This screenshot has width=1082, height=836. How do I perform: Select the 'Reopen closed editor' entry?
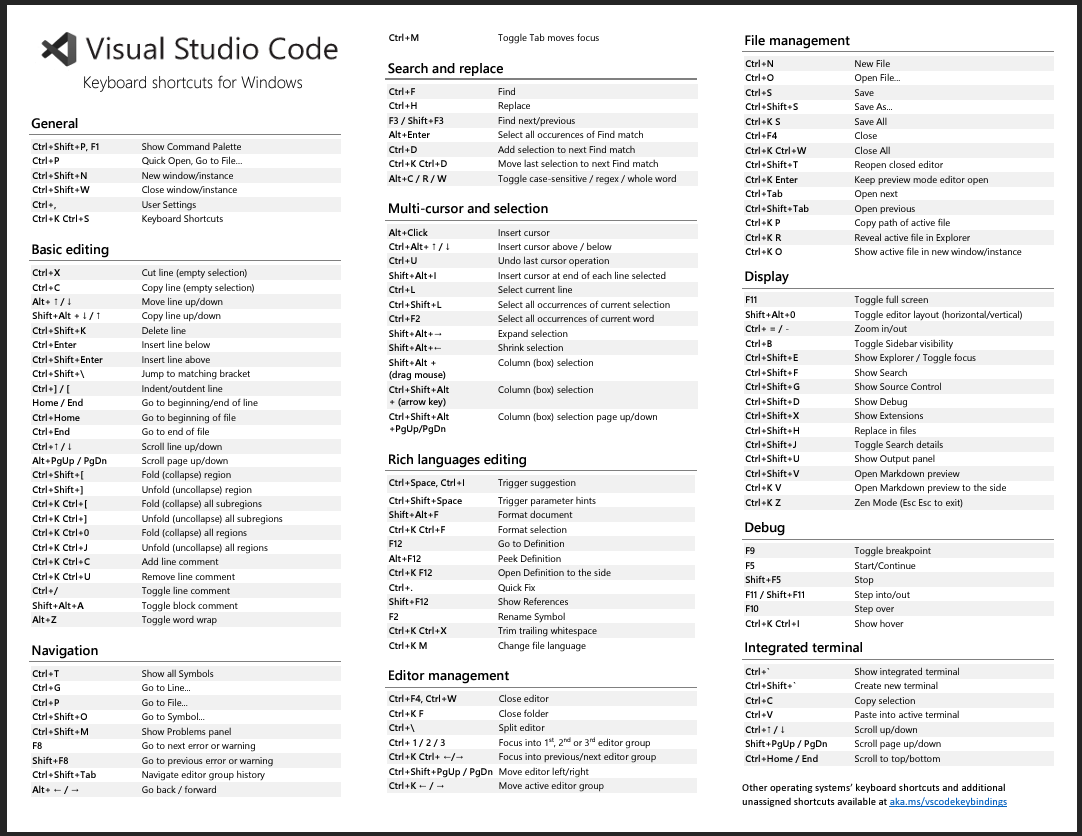tap(898, 165)
